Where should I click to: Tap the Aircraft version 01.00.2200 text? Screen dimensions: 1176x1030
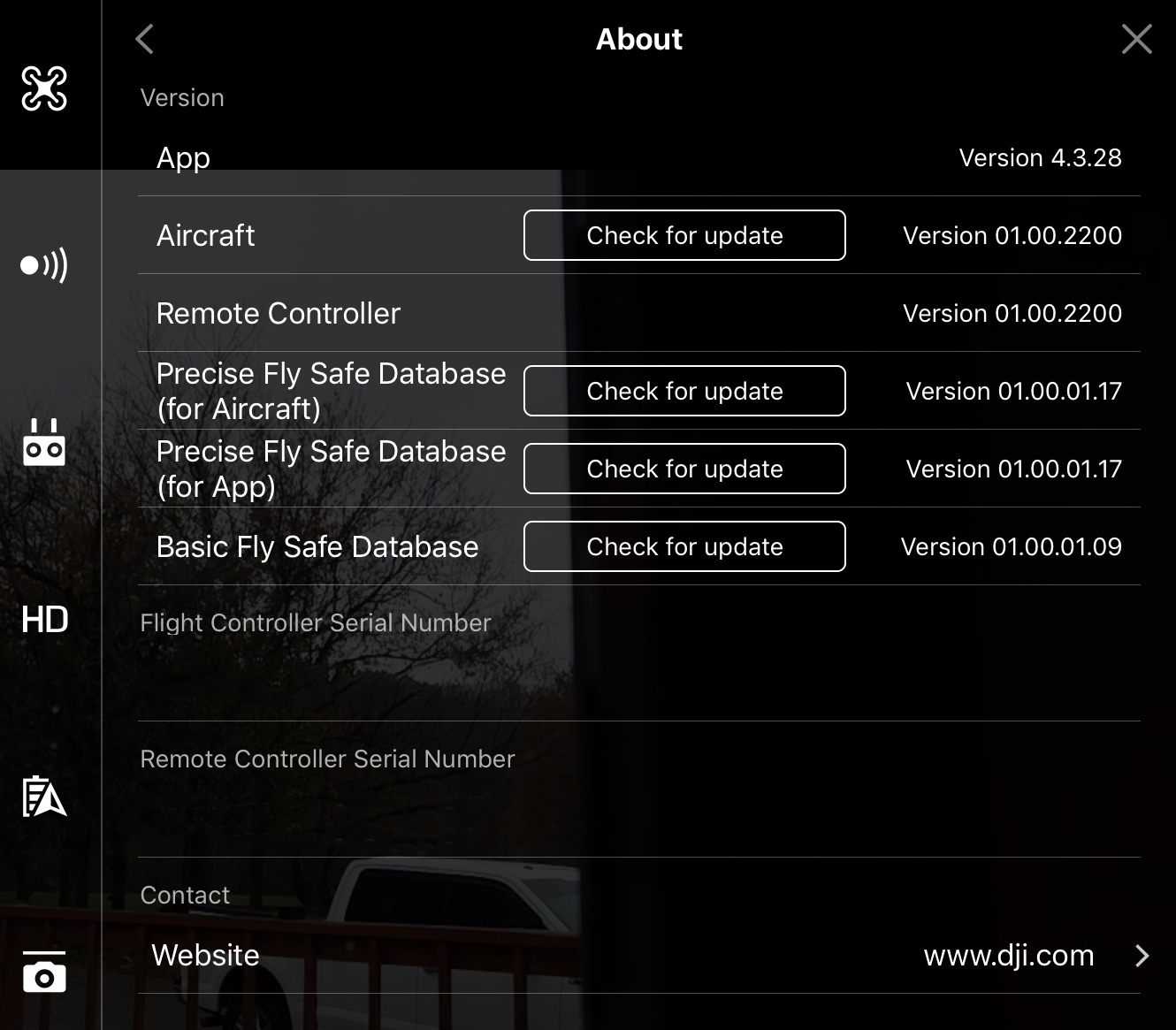1012,235
